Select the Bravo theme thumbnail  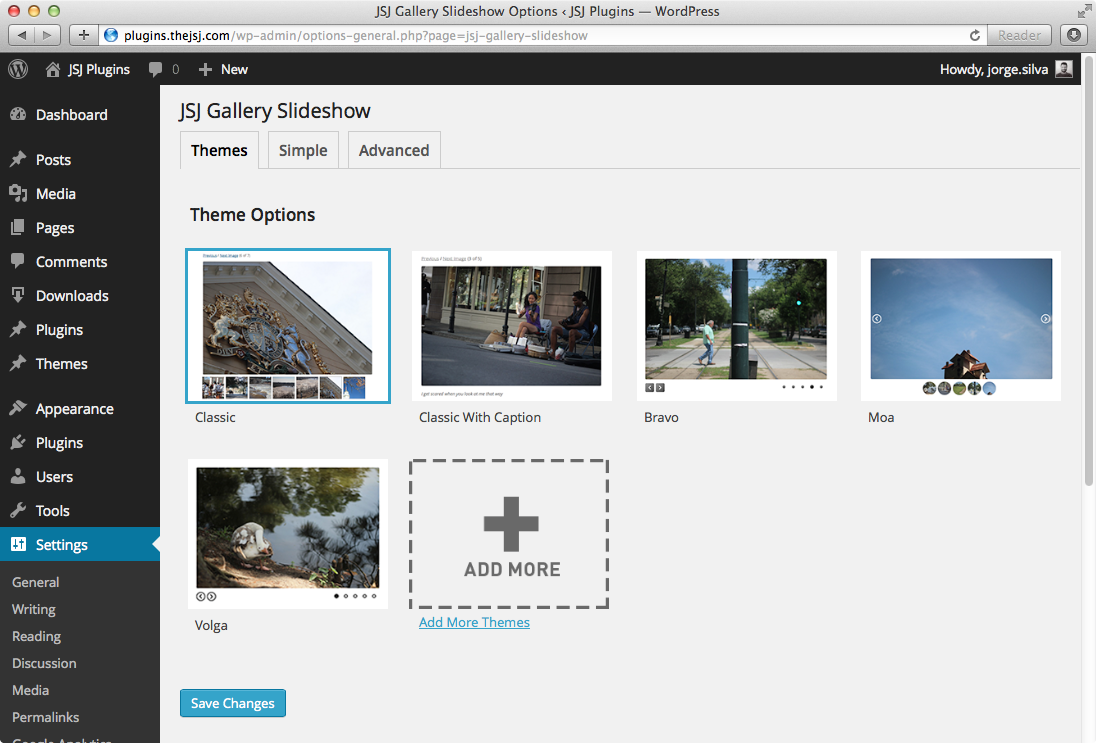pos(737,326)
